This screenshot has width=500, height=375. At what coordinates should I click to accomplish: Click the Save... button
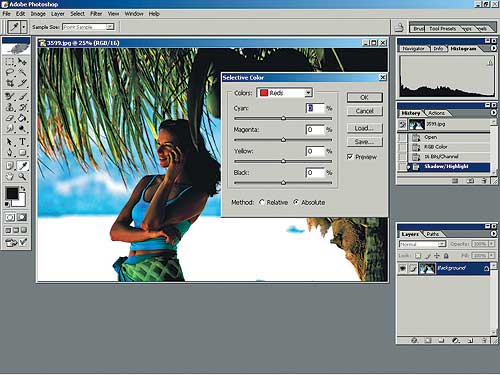[x=364, y=142]
